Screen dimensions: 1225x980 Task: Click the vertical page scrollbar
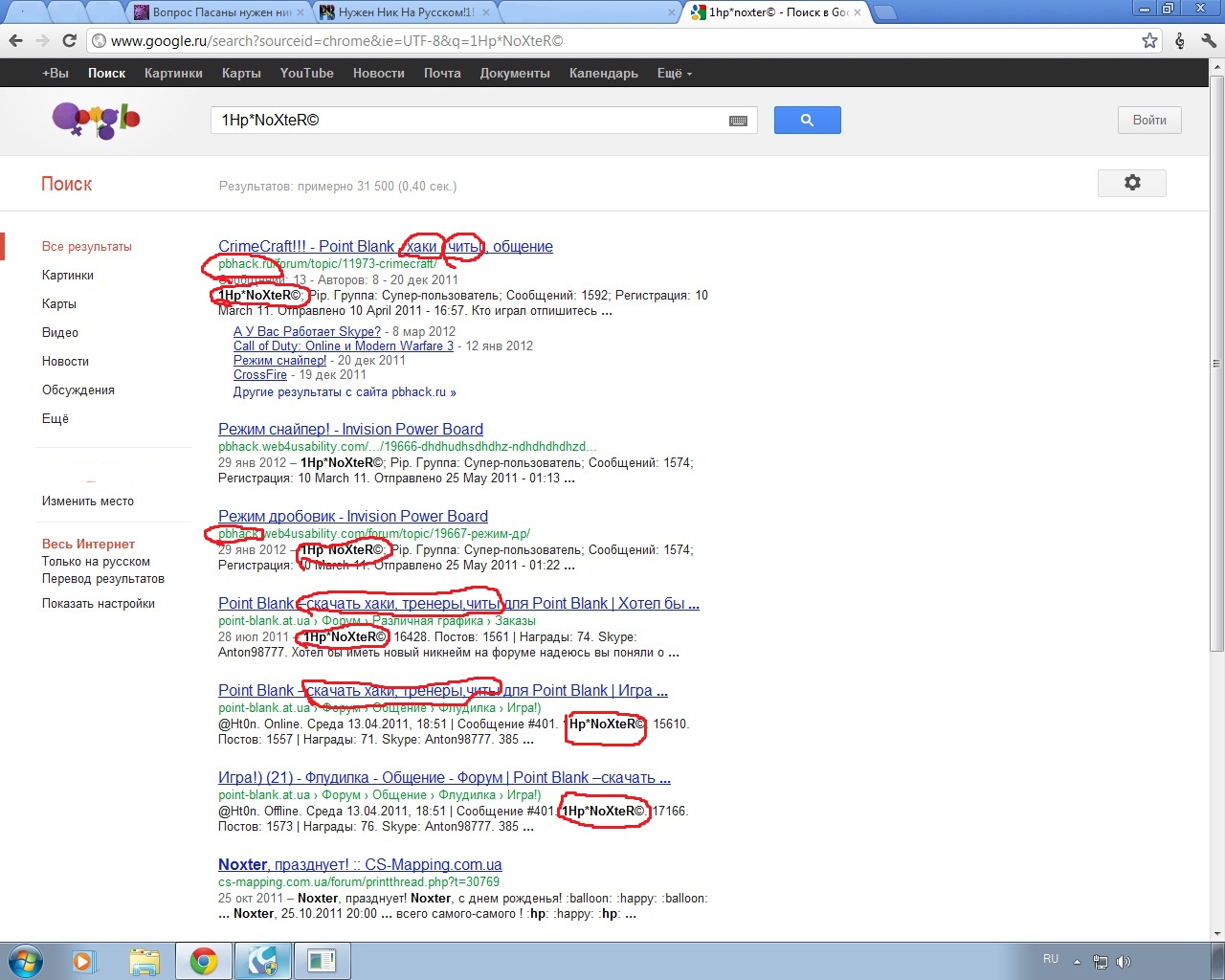[1216, 364]
